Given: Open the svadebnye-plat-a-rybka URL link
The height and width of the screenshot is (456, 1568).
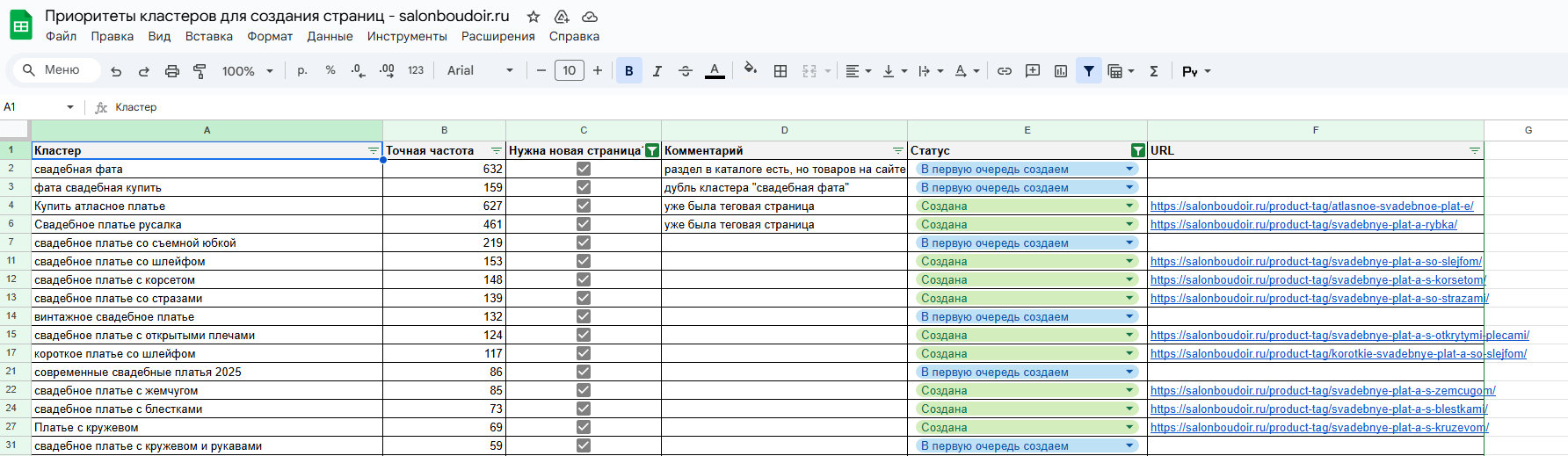Looking at the screenshot, I should pyautogui.click(x=1303, y=224).
